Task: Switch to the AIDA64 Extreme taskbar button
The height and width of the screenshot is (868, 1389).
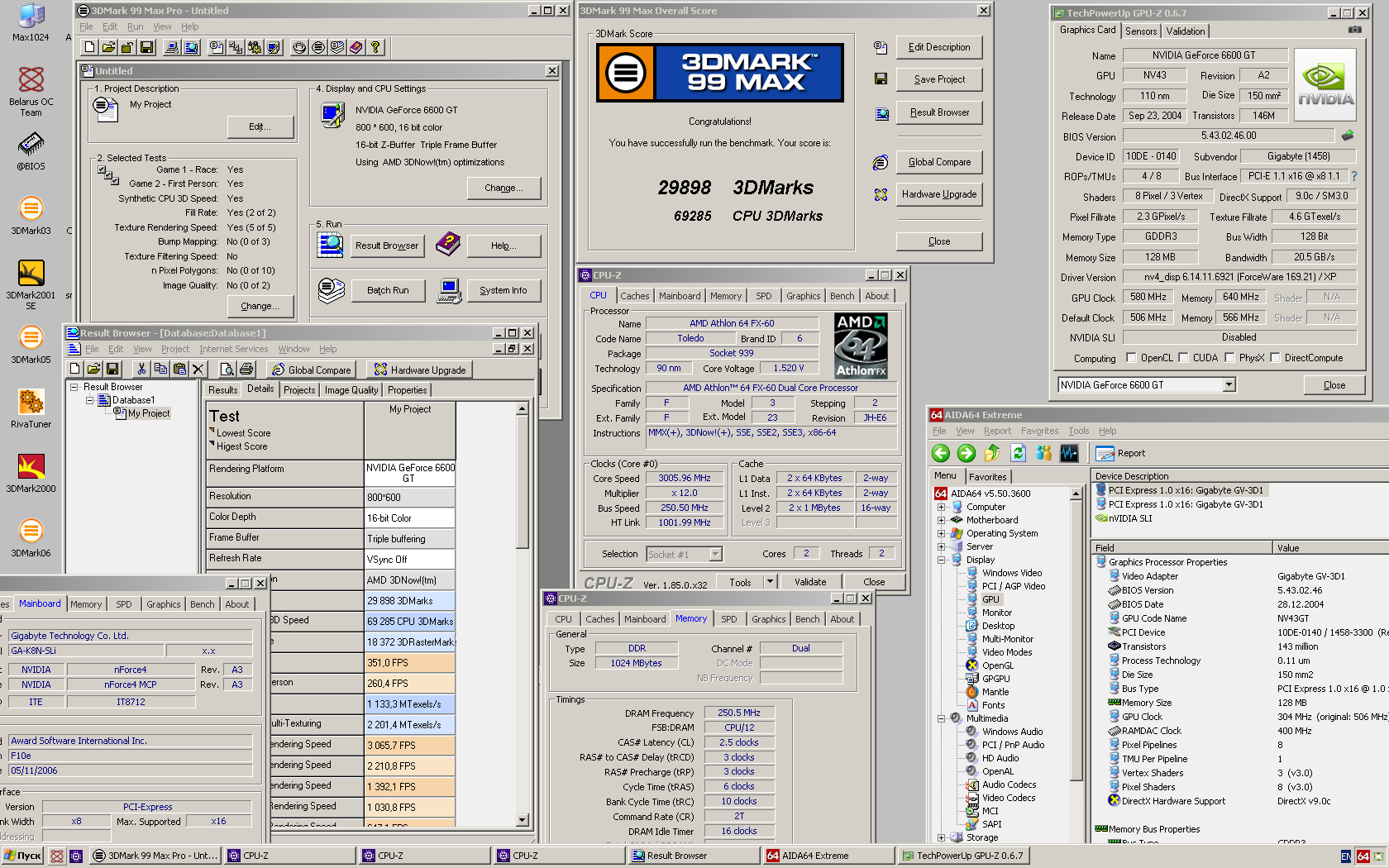Action: [x=829, y=856]
